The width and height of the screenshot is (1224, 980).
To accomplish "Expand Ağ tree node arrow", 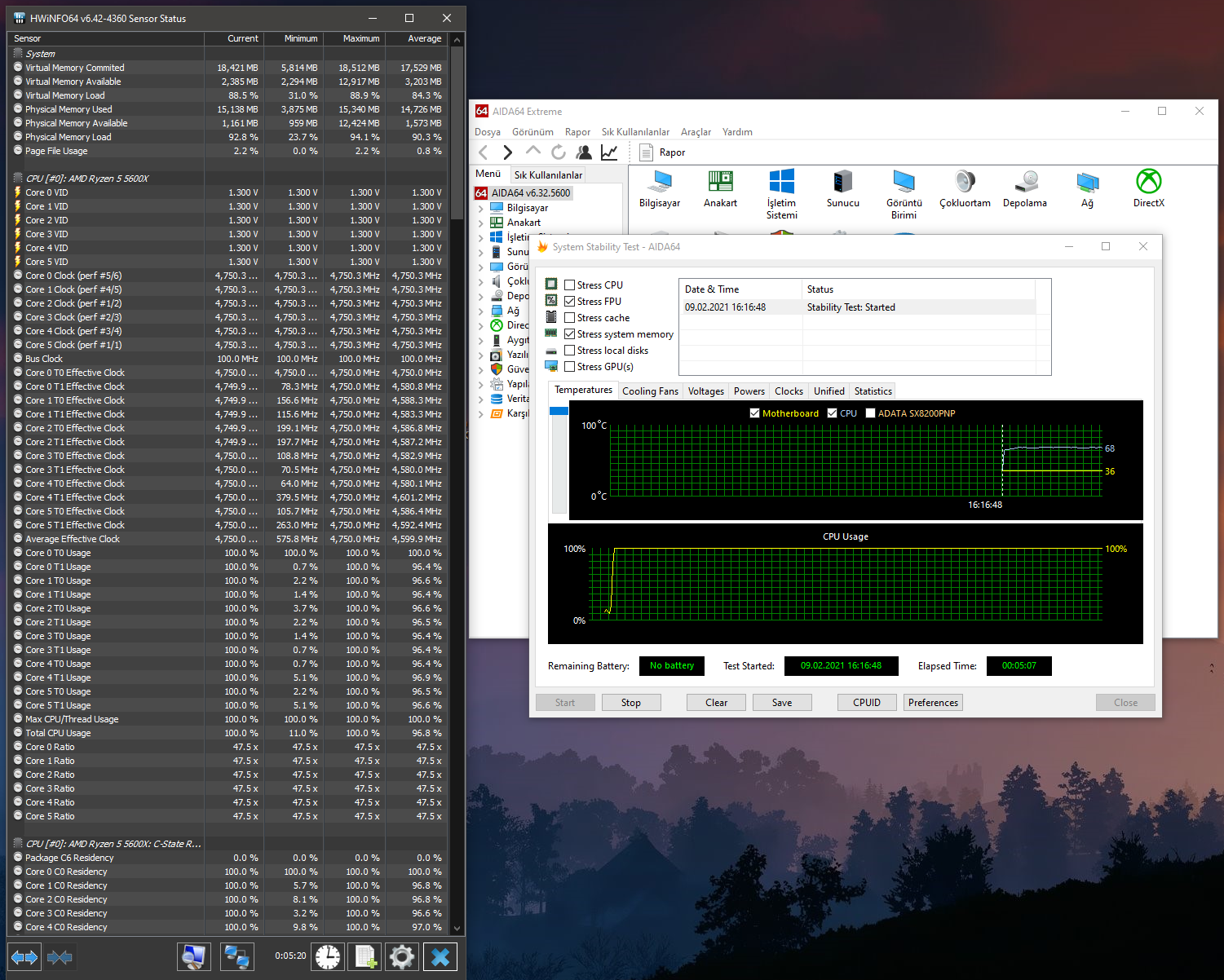I will (x=481, y=311).
